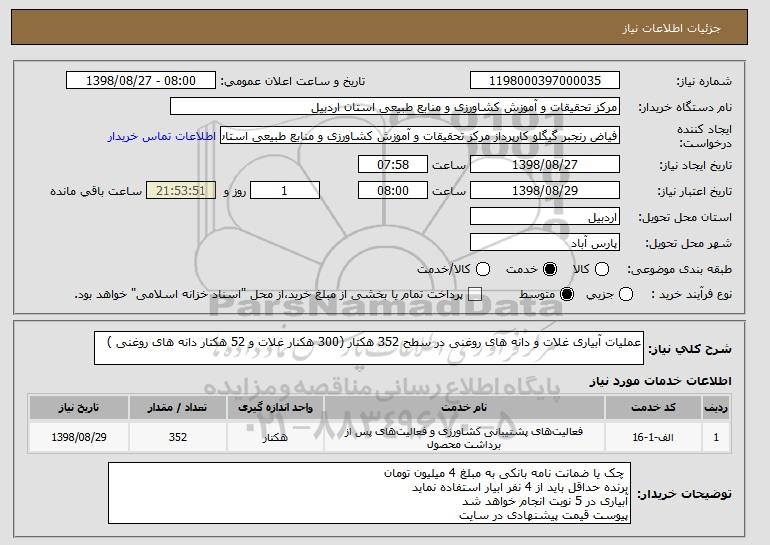Click the جزئیات اطلاعات نیاز header title

pos(671,28)
